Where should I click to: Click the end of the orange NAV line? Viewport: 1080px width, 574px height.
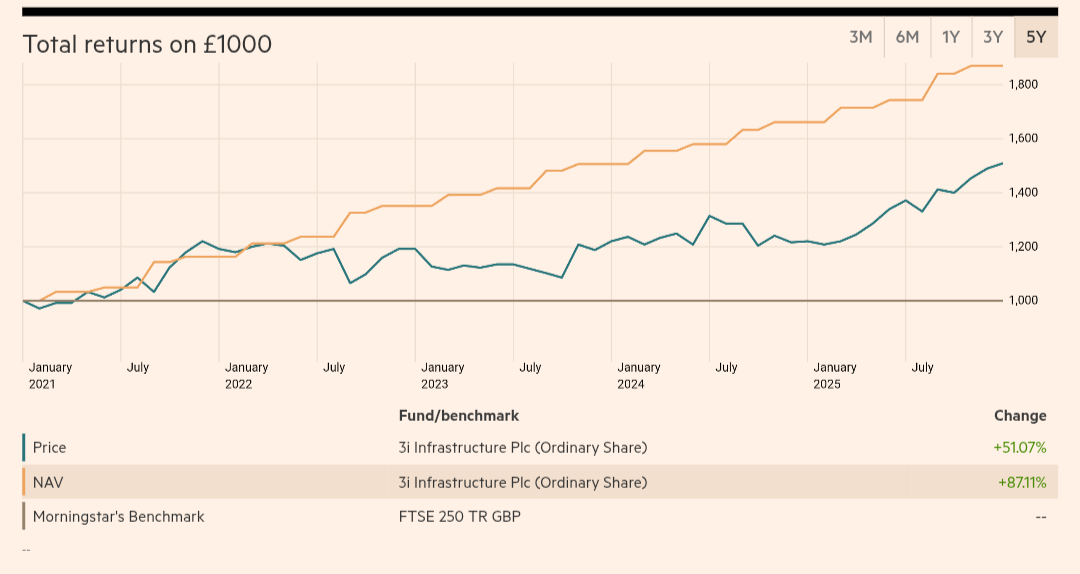(1002, 66)
